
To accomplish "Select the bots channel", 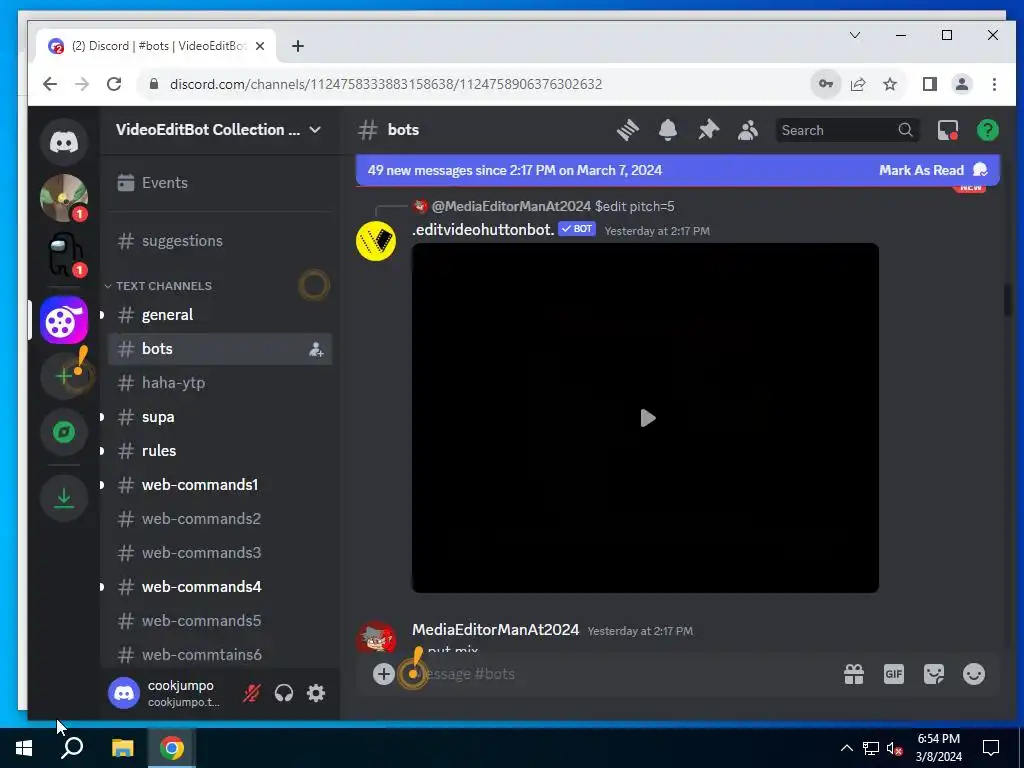I will click(x=219, y=349).
